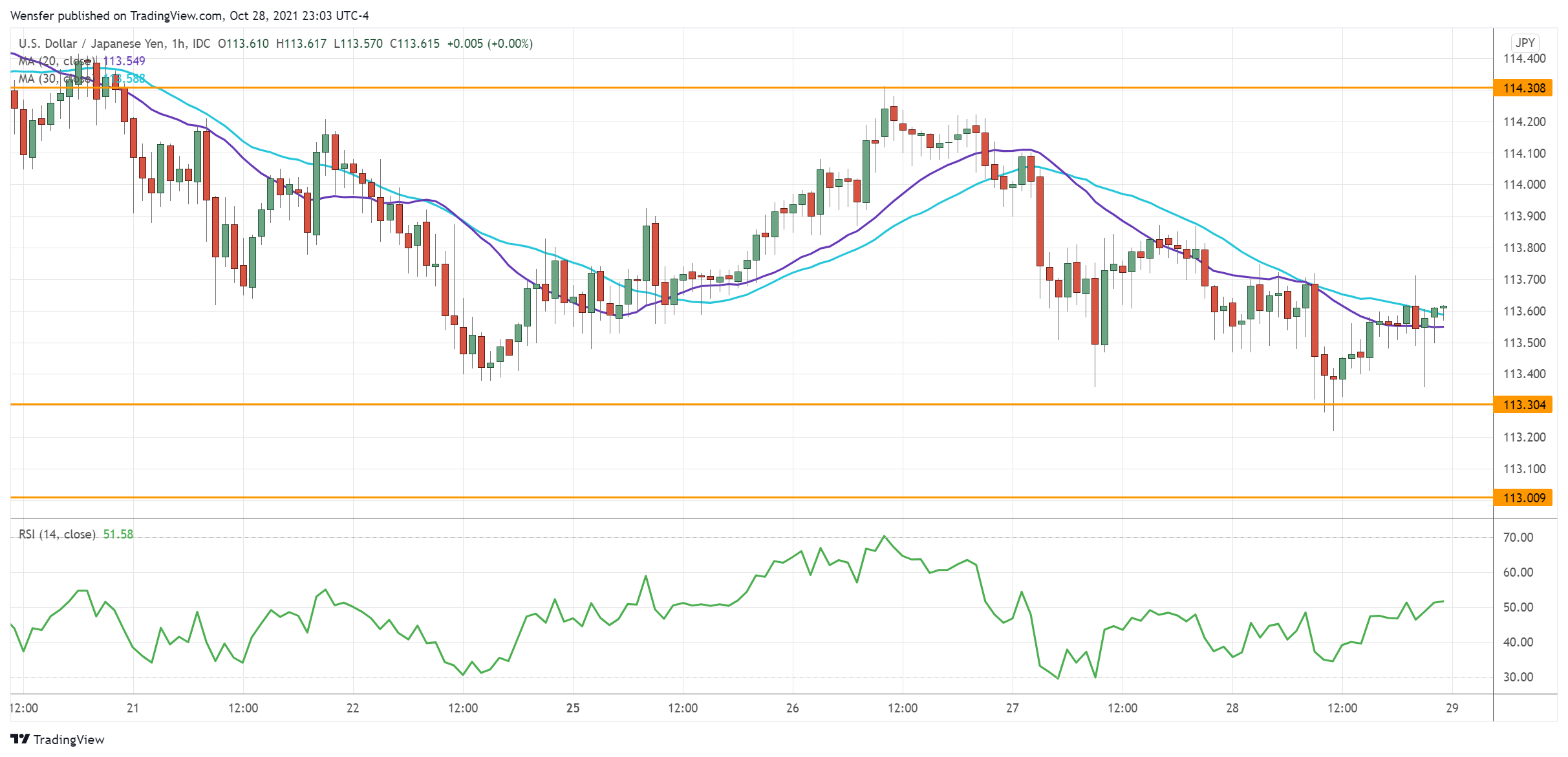Click the MA 20 value 113.549
This screenshot has width=1568, height=757.
point(124,61)
